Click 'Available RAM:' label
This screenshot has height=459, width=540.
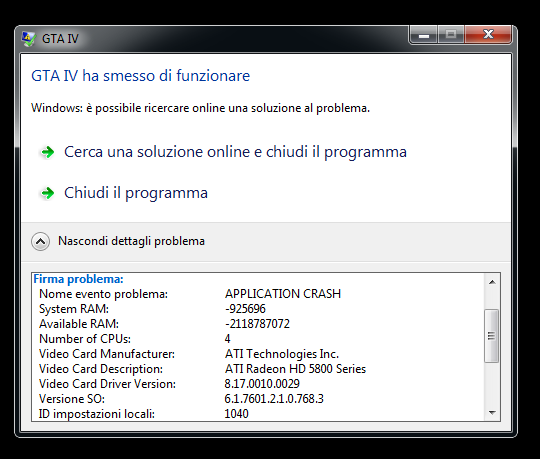[x=79, y=324]
